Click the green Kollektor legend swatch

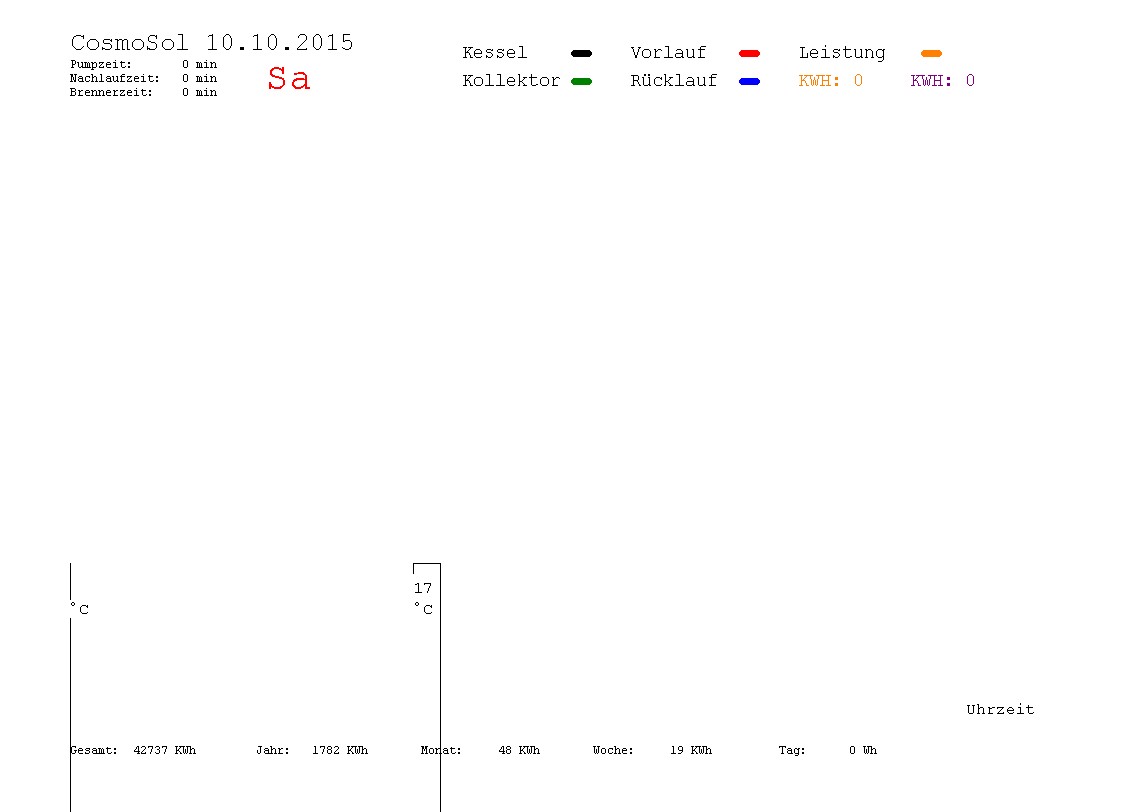(x=581, y=81)
